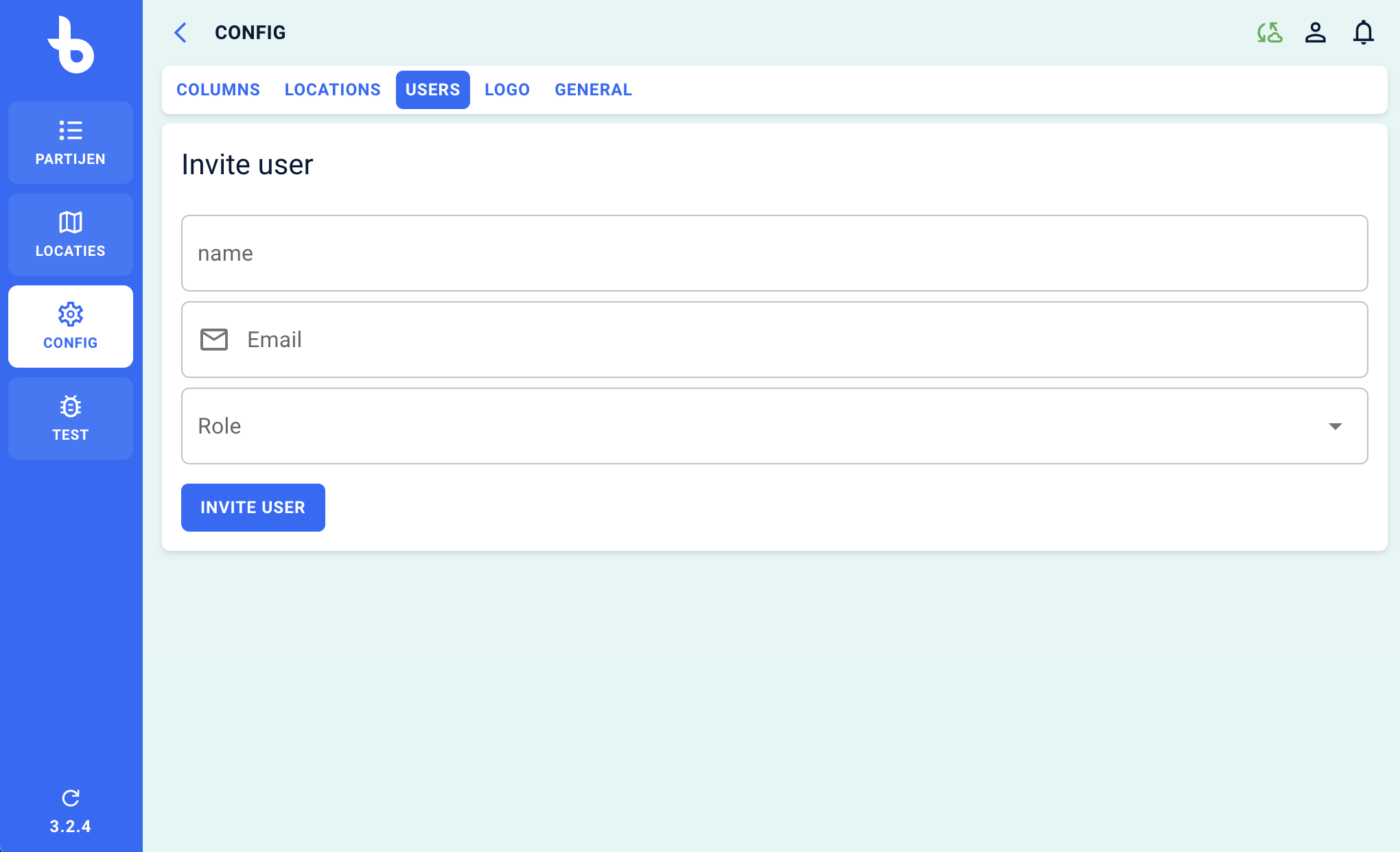Focus the Email input field
Image resolution: width=1400 pixels, height=852 pixels.
(775, 340)
